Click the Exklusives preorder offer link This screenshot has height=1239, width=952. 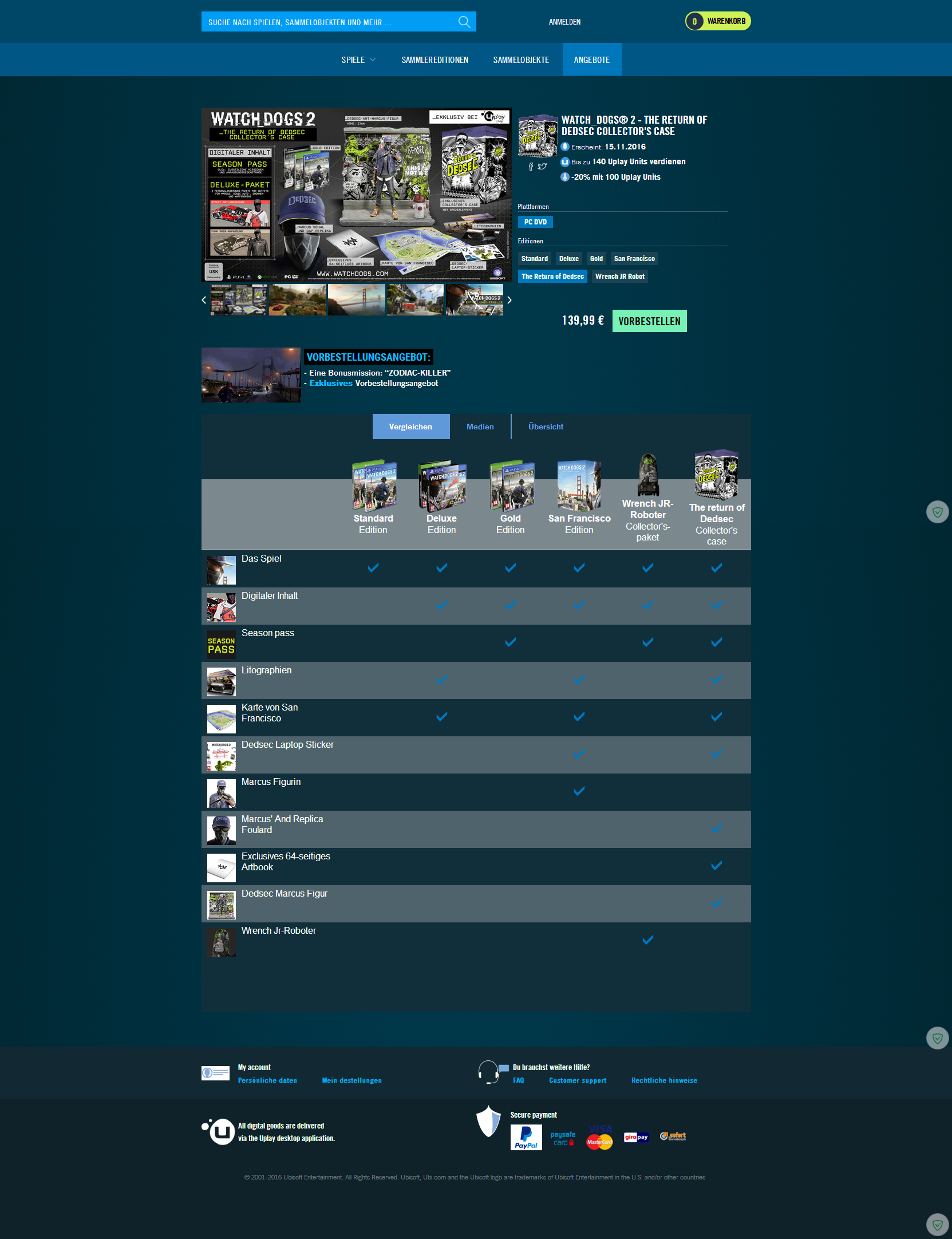coord(331,384)
